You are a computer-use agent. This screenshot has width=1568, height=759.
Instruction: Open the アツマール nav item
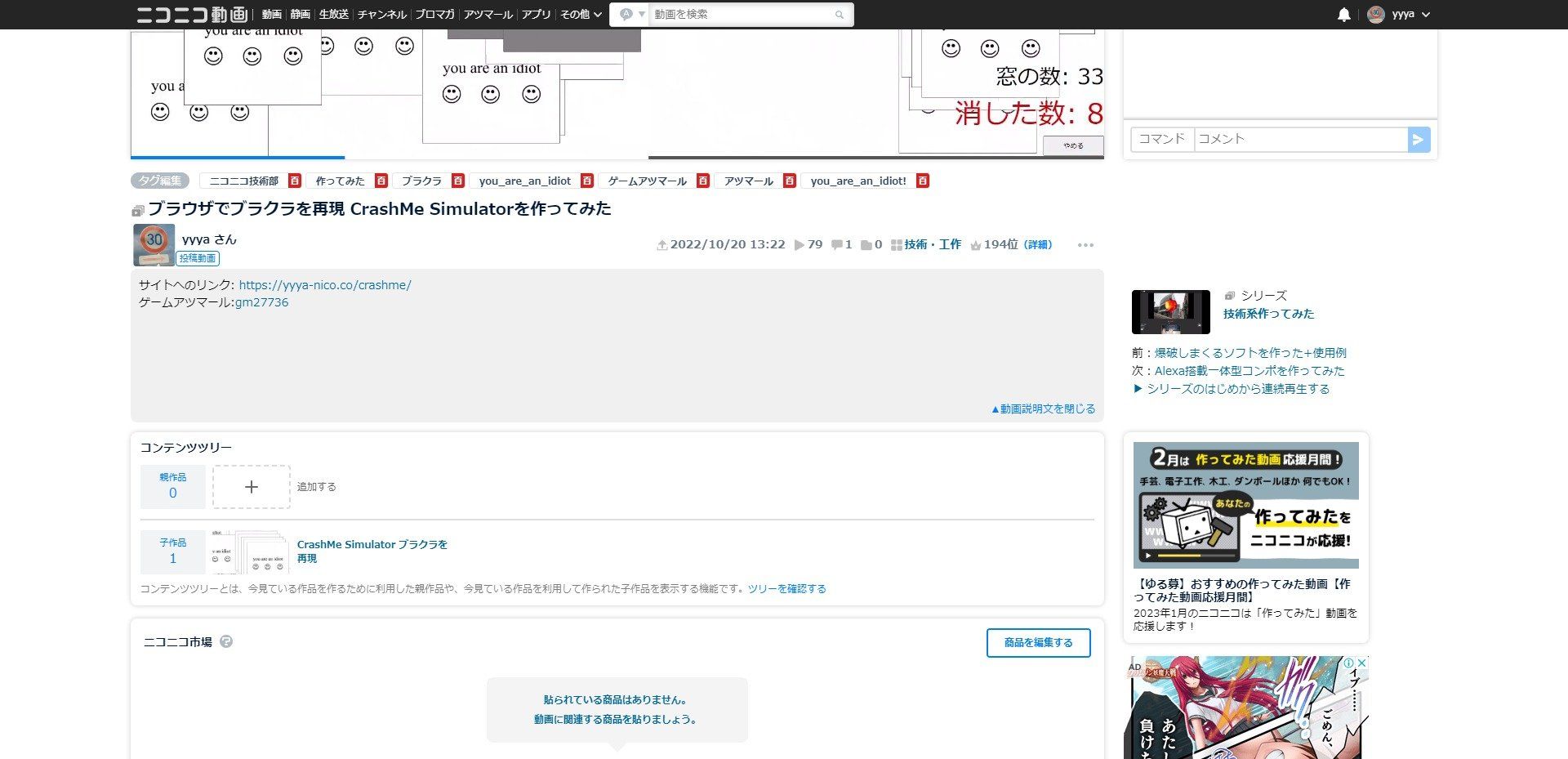point(488,15)
